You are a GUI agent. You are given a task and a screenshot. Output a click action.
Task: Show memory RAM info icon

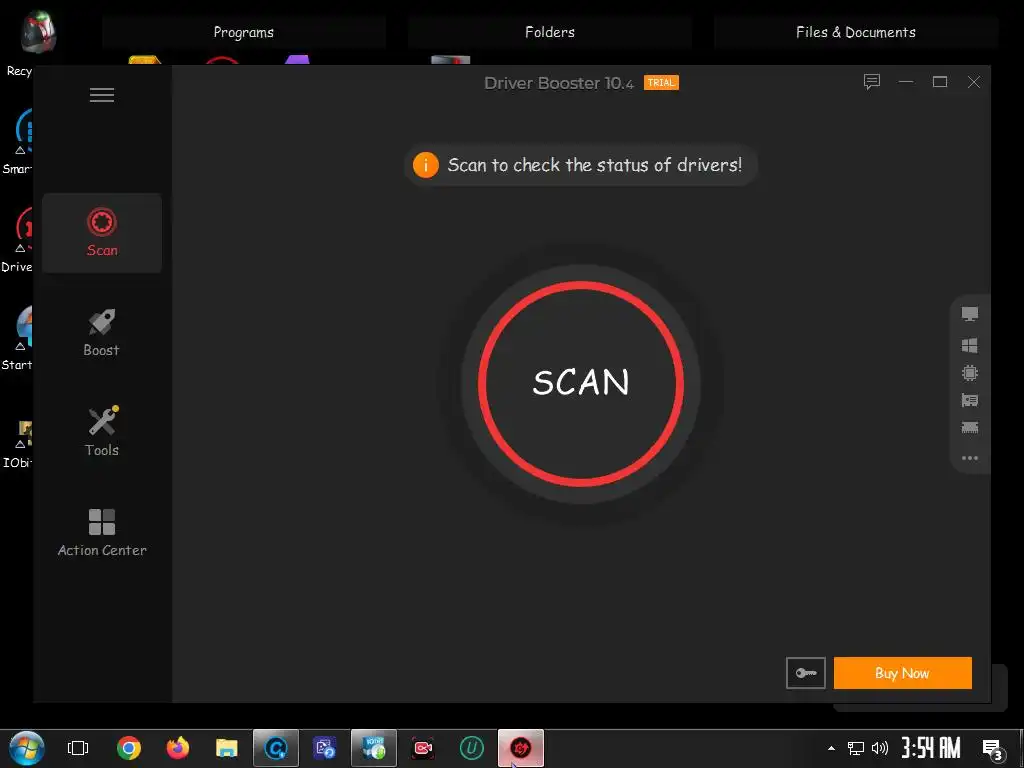tap(970, 428)
